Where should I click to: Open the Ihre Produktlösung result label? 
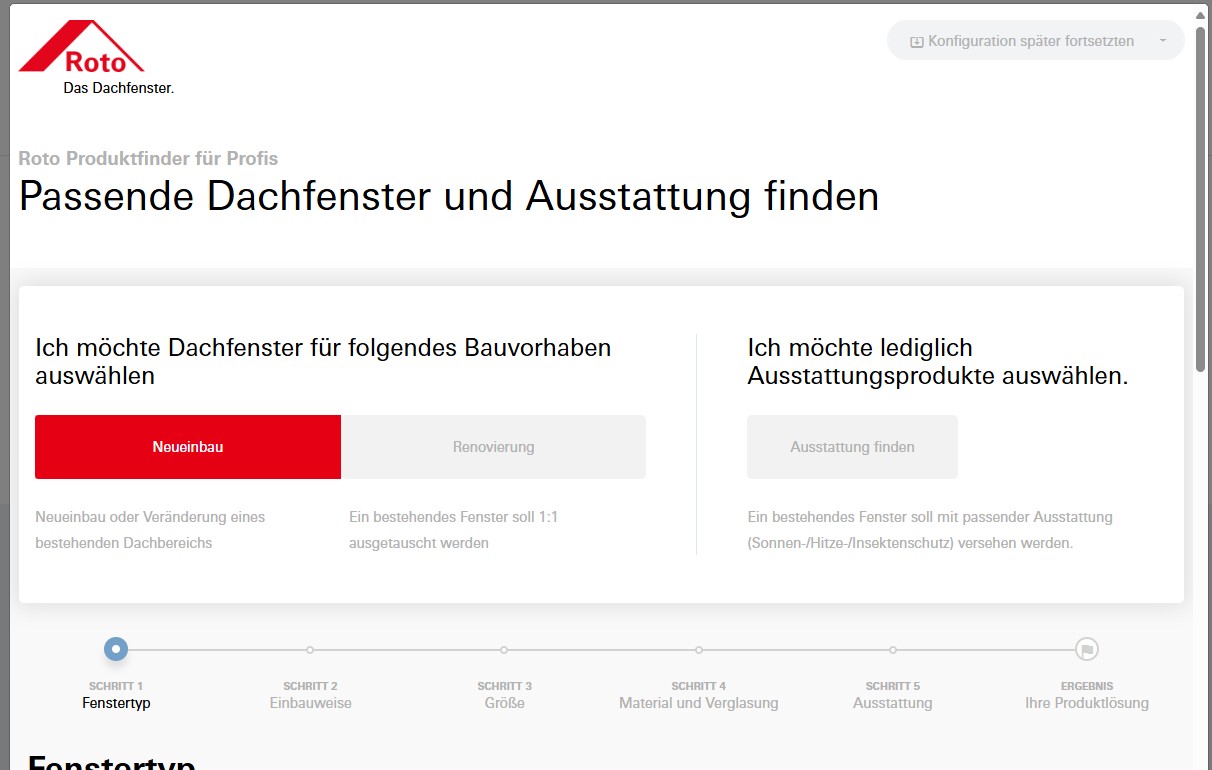[x=1087, y=703]
